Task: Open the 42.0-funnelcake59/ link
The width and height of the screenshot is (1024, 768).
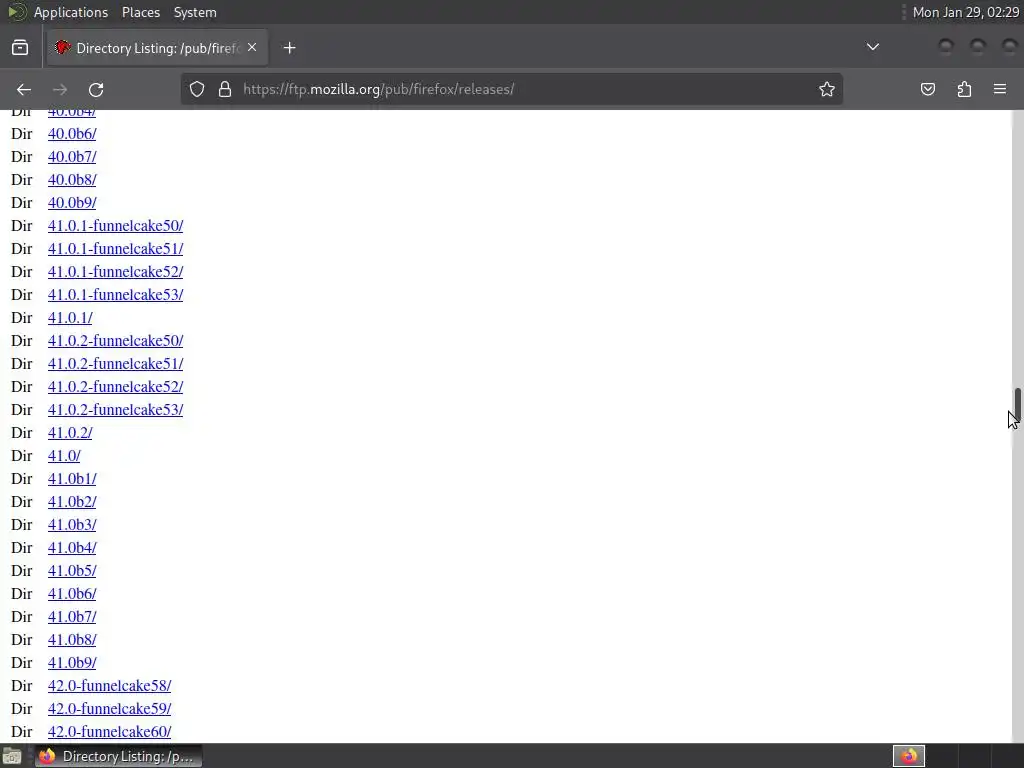Action: click(x=110, y=709)
